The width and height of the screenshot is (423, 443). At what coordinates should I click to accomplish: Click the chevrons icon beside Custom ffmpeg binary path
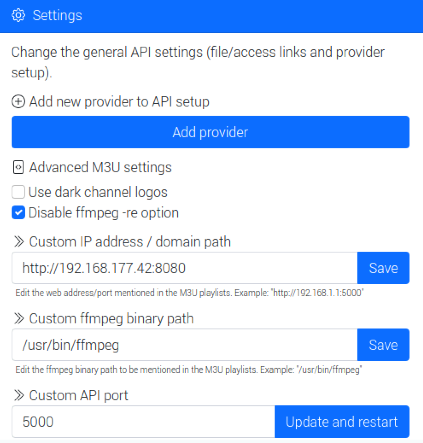(x=19, y=319)
